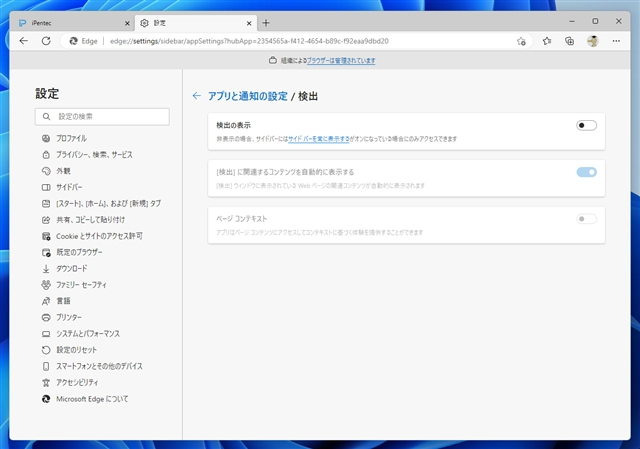Click the 設定の検索 search field
The height and width of the screenshot is (449, 640).
pyautogui.click(x=102, y=117)
